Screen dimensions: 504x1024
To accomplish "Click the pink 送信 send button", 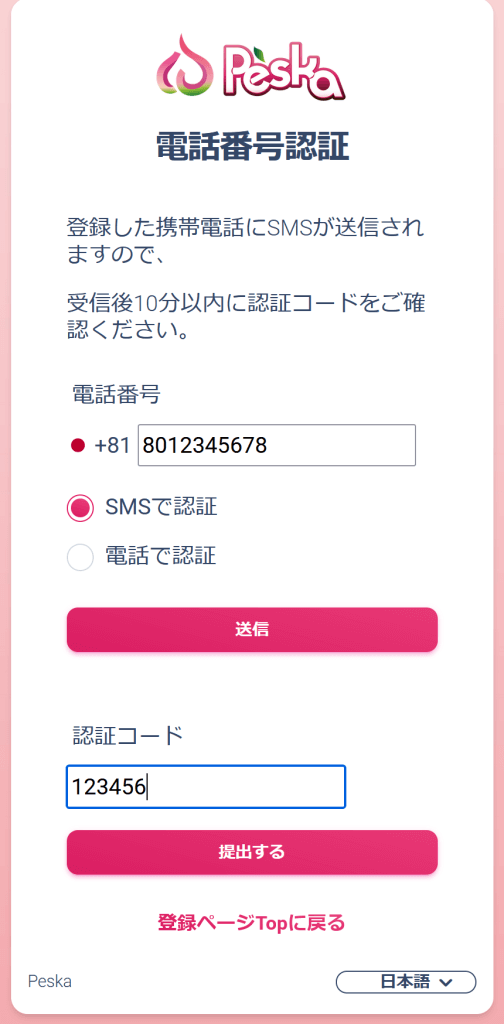I will 252,630.
